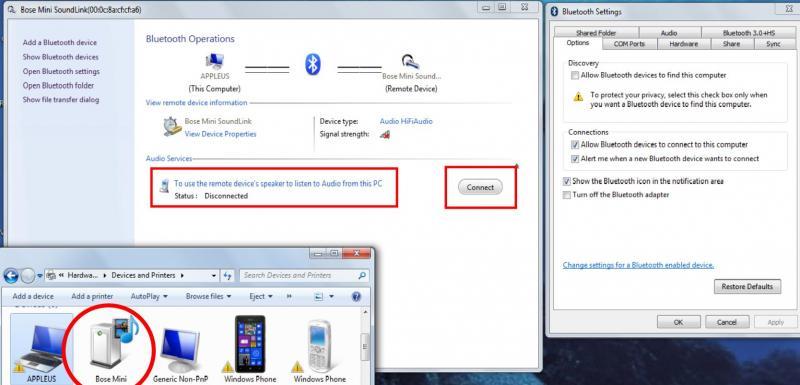Select the Bose Mini Sound remote device icon
The image size is (800, 385).
pyautogui.click(x=409, y=61)
